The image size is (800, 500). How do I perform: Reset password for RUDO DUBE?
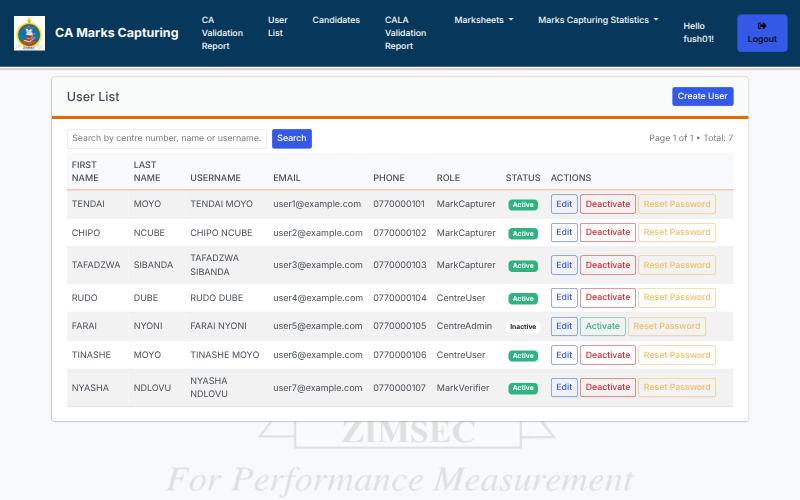pyautogui.click(x=677, y=297)
